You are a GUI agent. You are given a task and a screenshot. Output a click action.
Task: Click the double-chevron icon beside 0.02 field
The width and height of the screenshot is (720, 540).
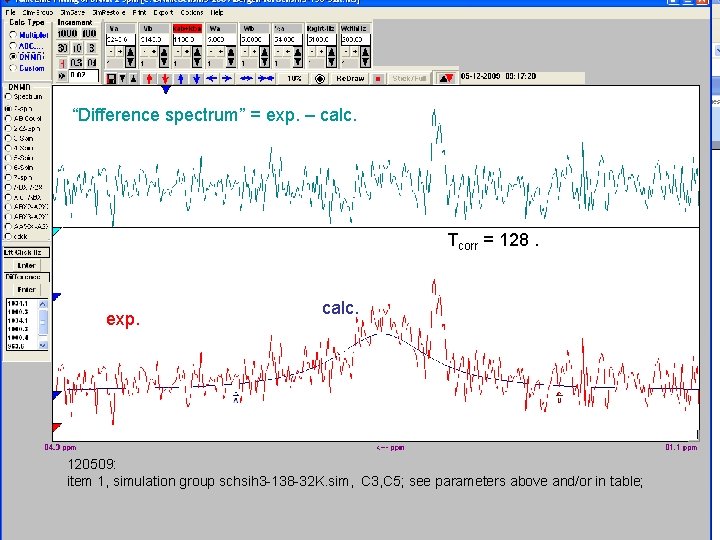click(62, 76)
